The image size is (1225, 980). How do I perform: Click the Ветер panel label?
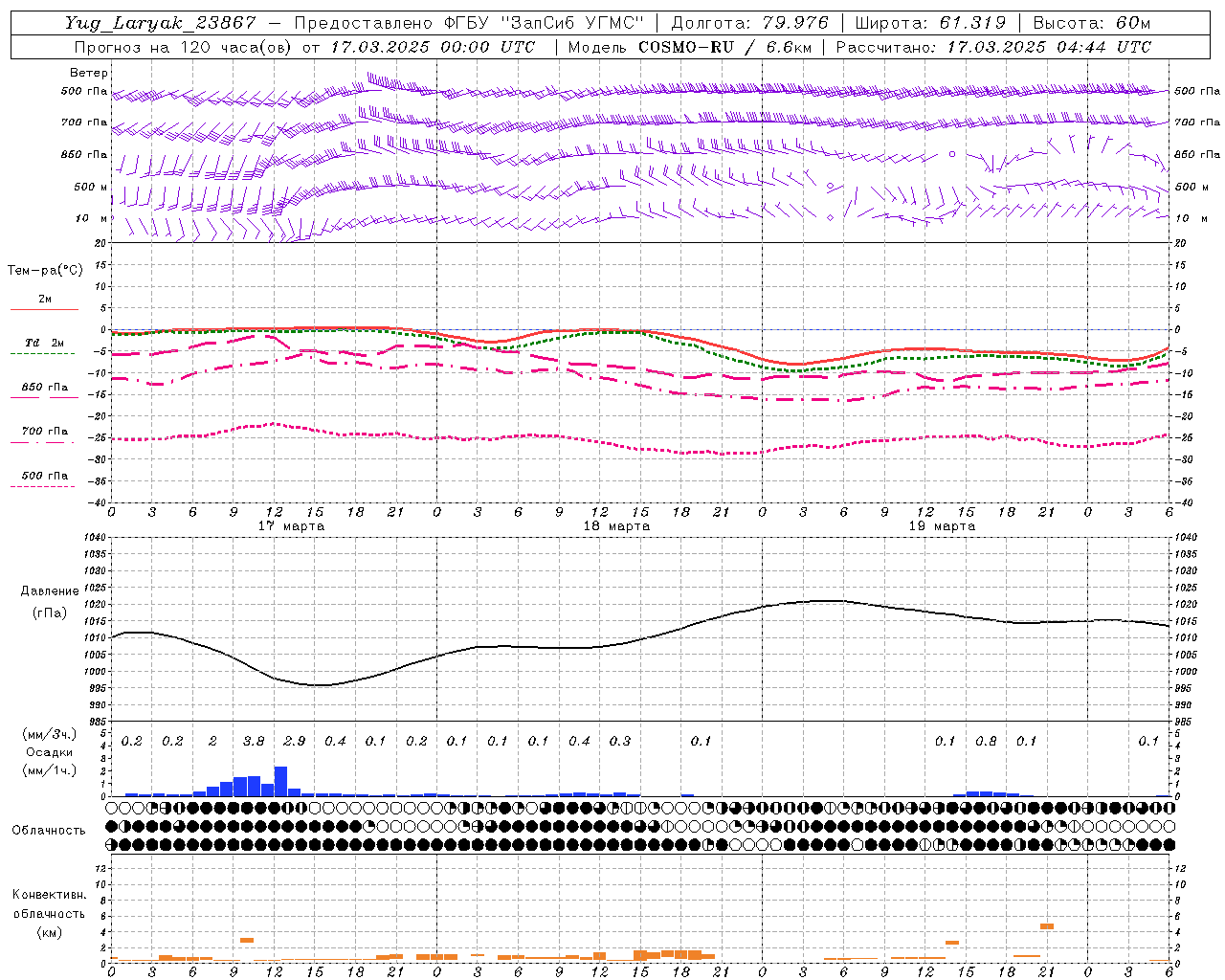(x=89, y=73)
